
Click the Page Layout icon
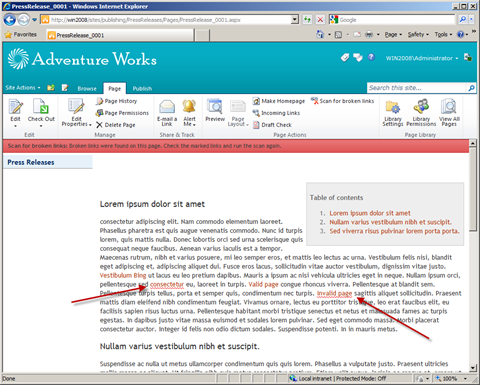238,107
